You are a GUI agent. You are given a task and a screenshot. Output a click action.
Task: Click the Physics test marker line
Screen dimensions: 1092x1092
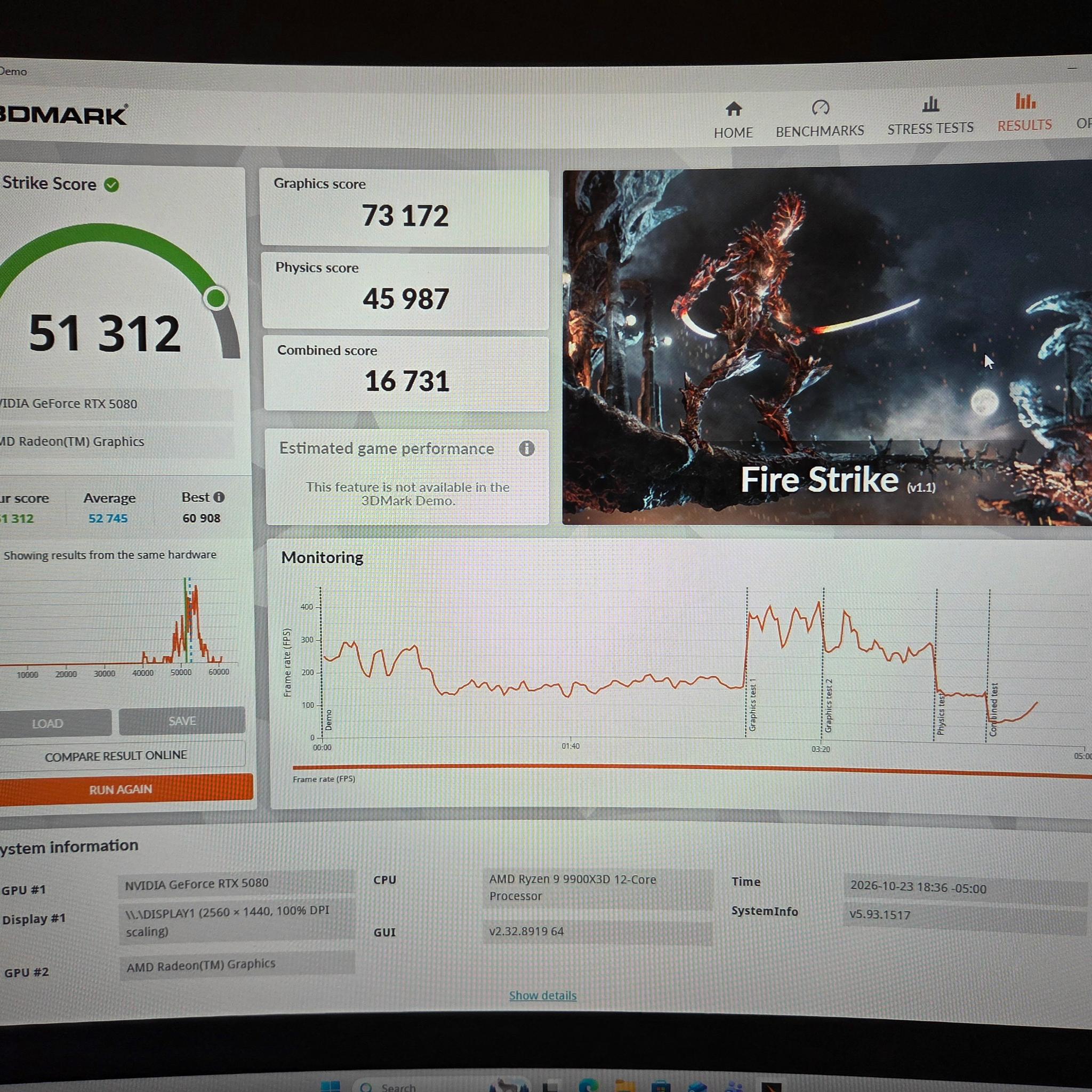tap(936, 665)
